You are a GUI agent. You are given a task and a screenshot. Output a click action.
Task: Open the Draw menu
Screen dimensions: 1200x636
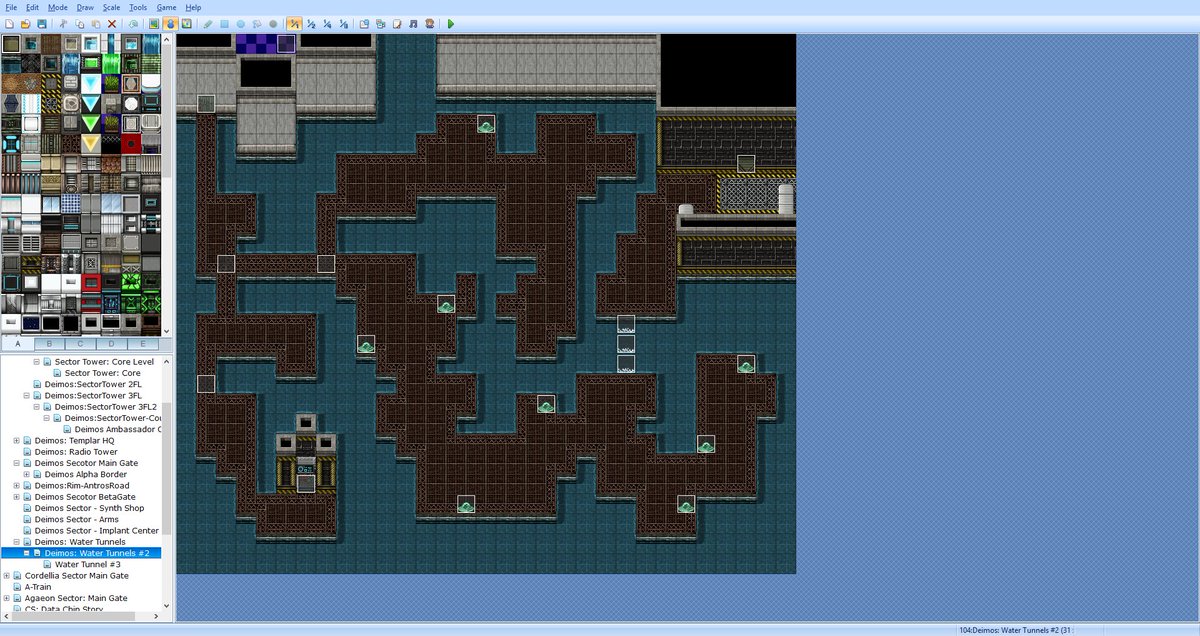pyautogui.click(x=85, y=7)
